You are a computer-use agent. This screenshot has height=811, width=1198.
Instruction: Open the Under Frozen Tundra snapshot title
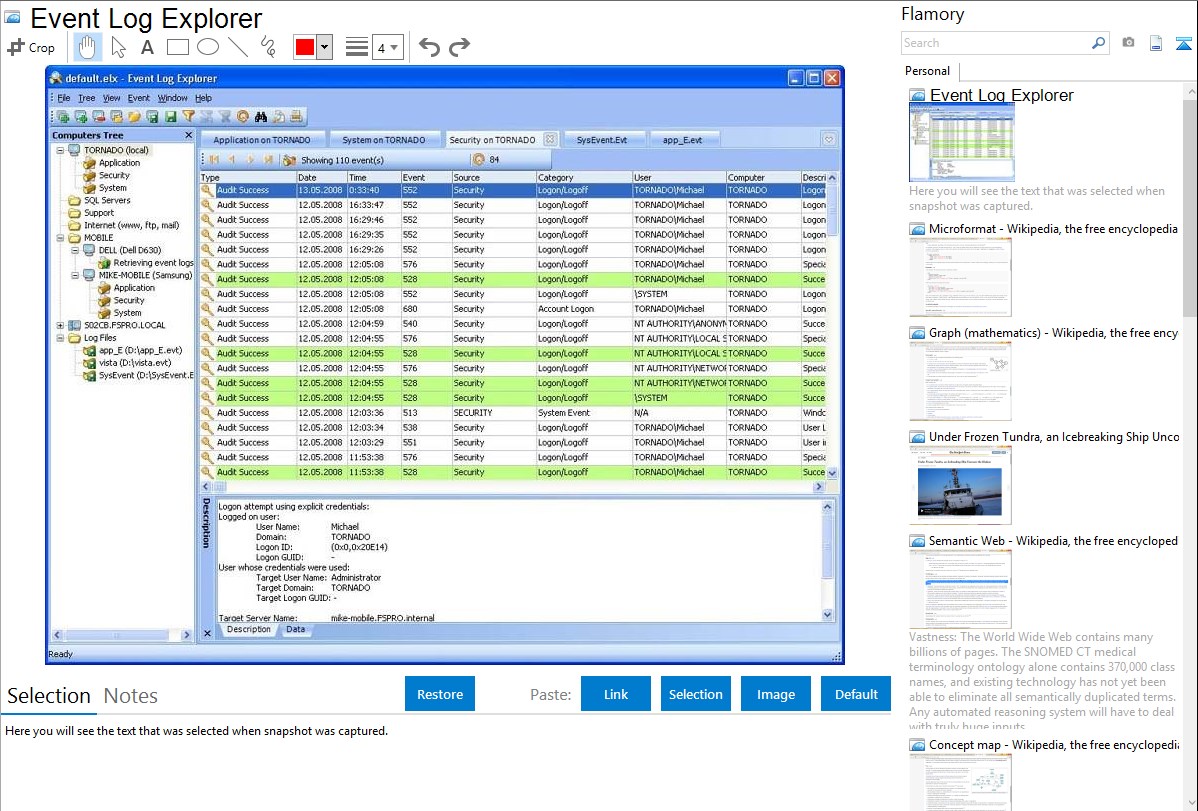pyautogui.click(x=1054, y=437)
